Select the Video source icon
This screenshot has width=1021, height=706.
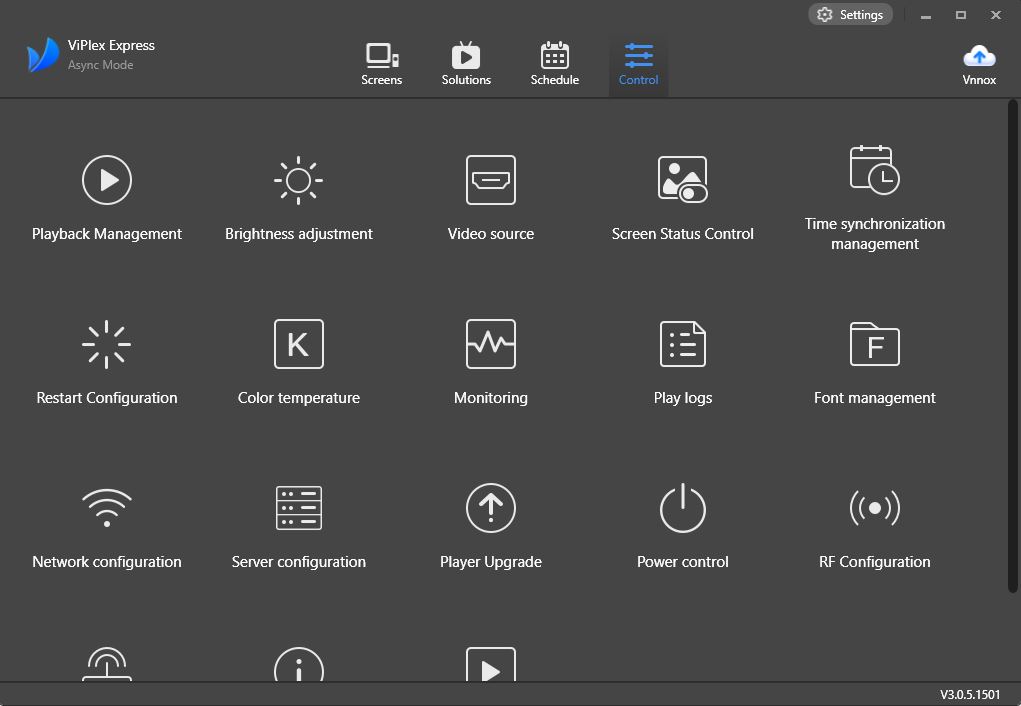coord(491,180)
